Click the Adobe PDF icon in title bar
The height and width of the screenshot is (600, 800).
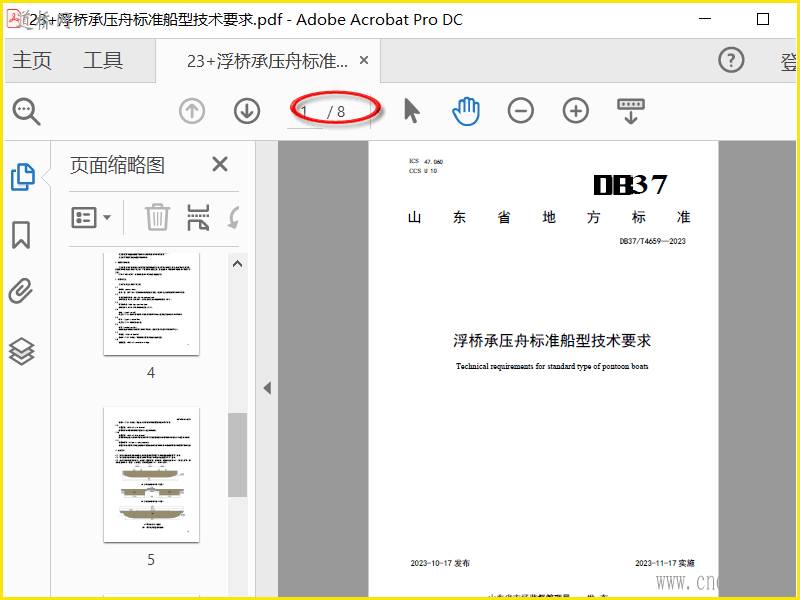tap(14, 19)
